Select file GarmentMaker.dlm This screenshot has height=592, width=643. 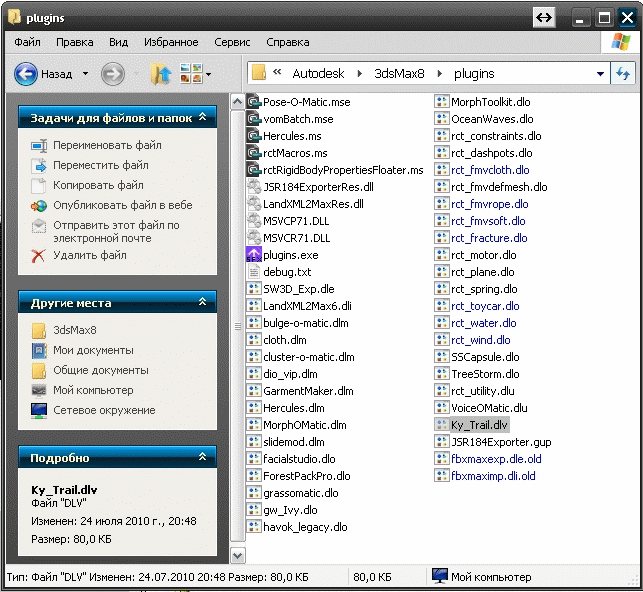(308, 391)
